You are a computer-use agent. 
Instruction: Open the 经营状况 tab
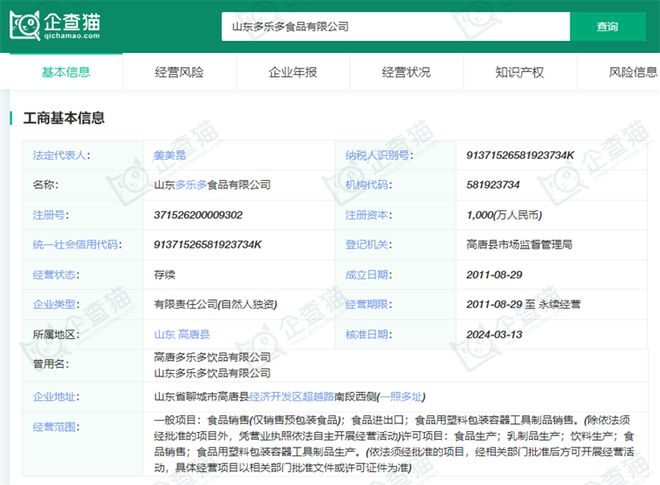[406, 72]
